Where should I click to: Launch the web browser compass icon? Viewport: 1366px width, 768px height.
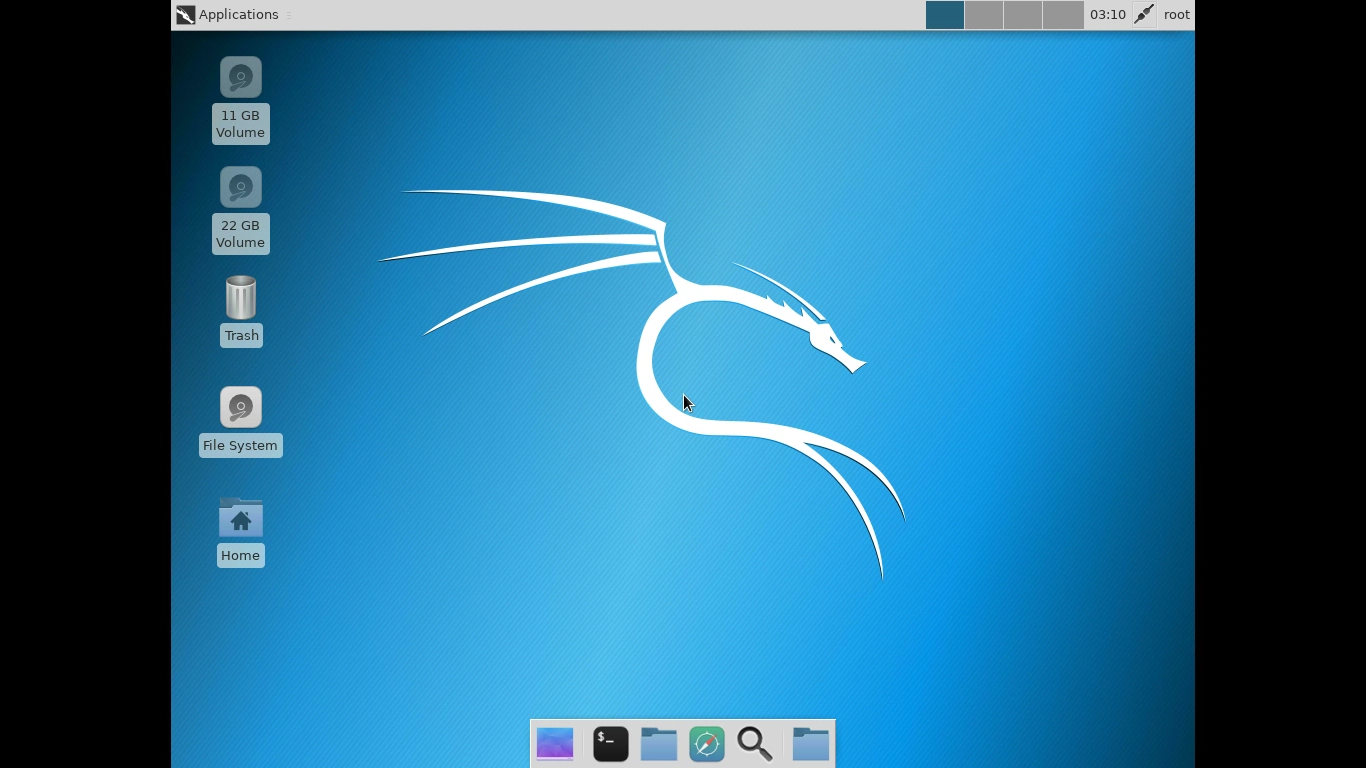click(707, 744)
